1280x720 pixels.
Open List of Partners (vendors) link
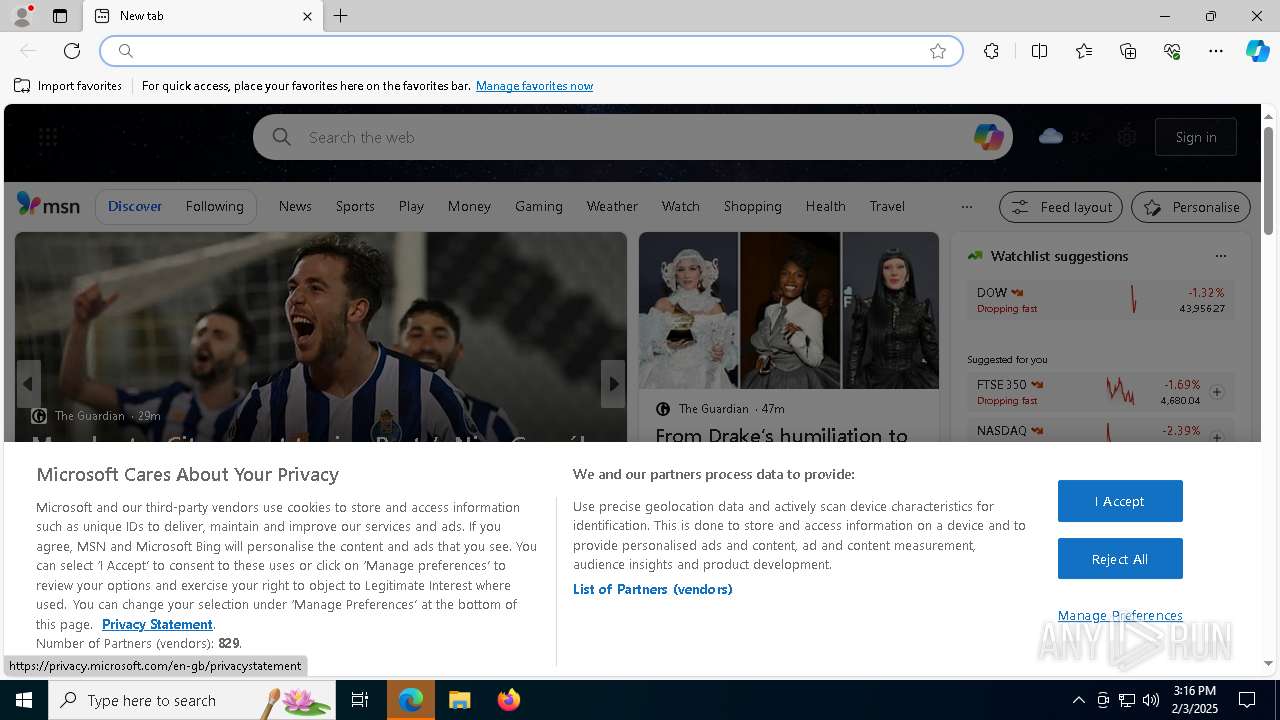click(653, 589)
